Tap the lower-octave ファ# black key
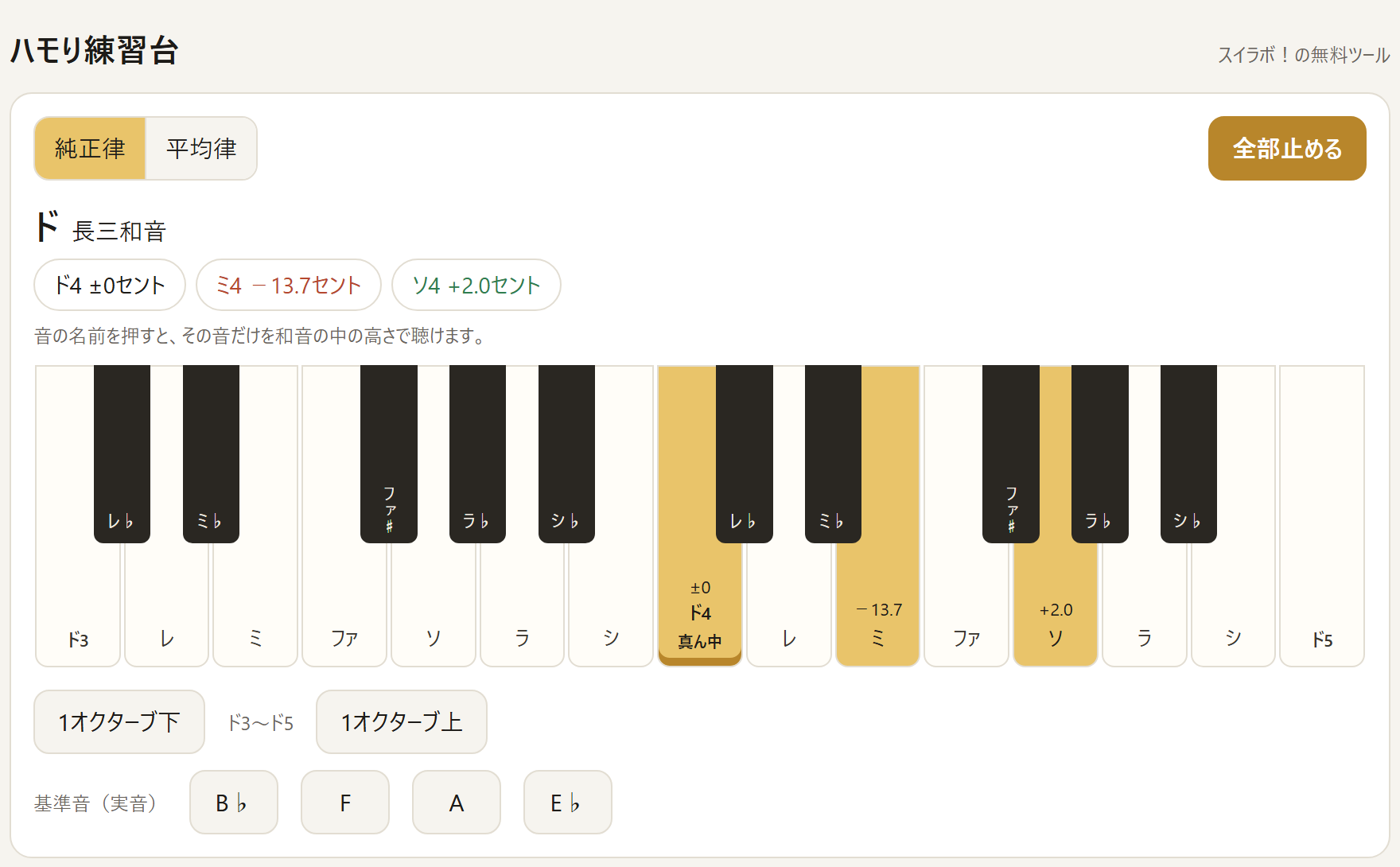Viewport: 1400px width, 867px height. (389, 453)
